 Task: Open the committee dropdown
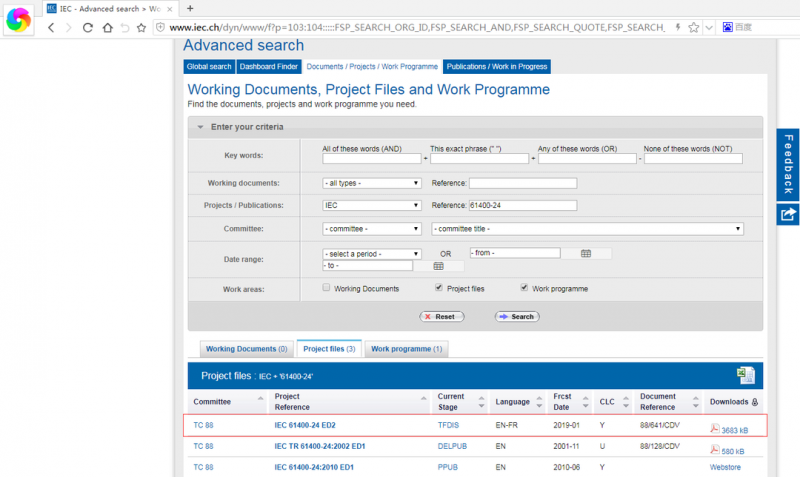click(372, 229)
